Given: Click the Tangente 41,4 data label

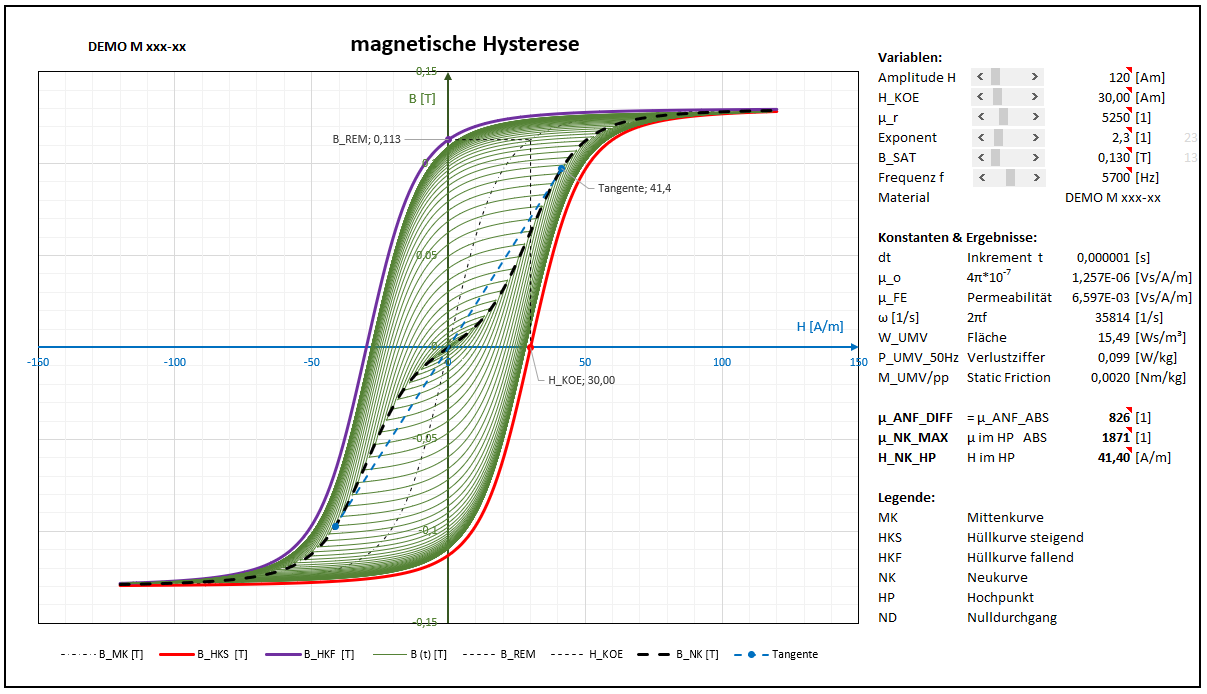Looking at the screenshot, I should [x=634, y=188].
